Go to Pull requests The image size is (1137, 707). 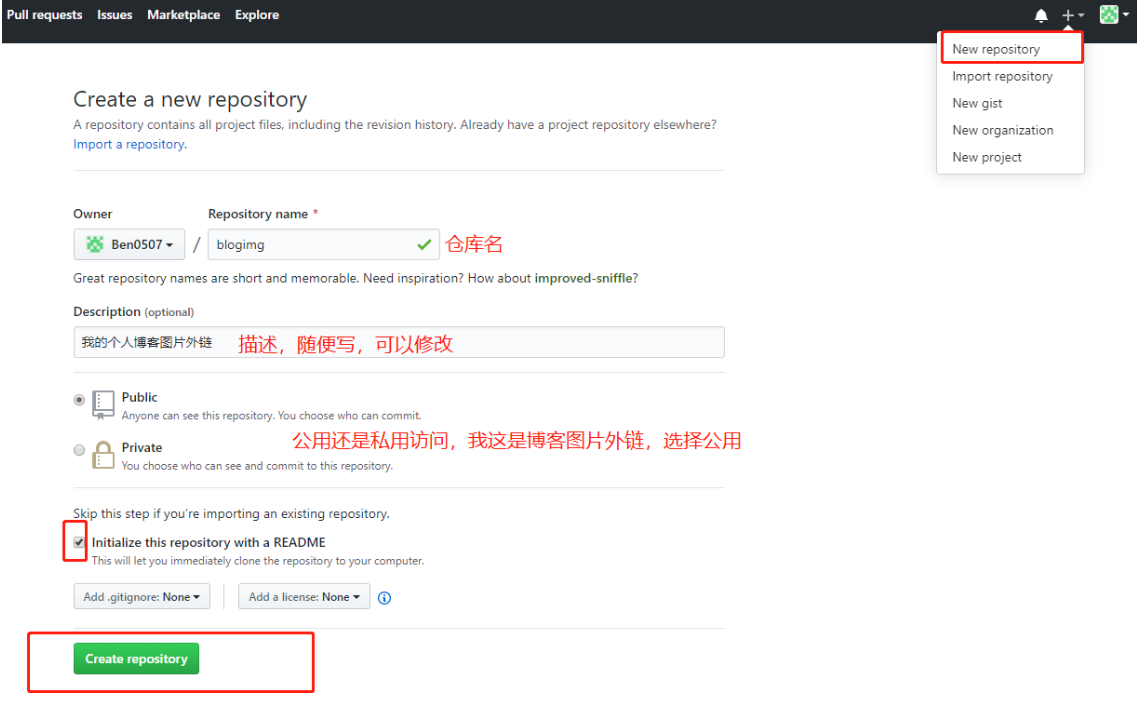[44, 15]
